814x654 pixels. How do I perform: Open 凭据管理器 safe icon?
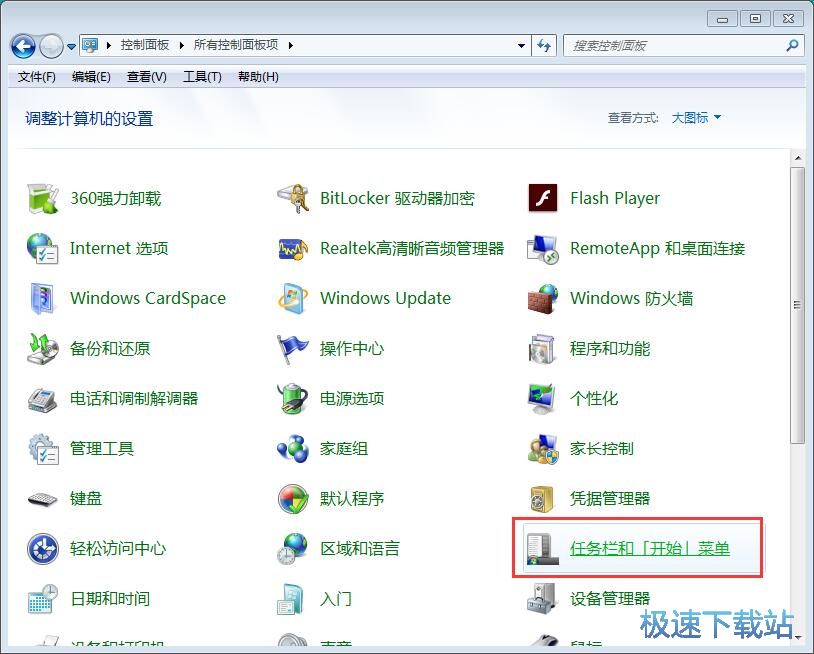tap(543, 499)
